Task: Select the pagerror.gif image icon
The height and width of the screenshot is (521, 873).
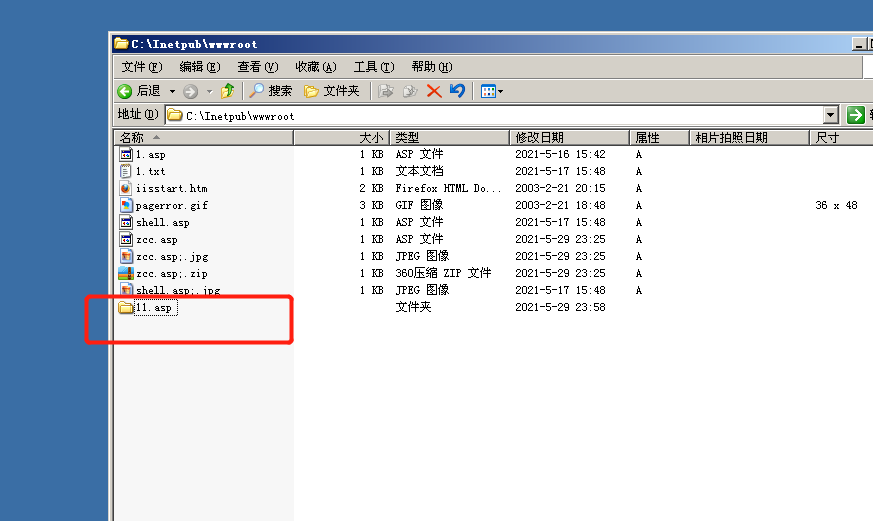Action: 126,205
